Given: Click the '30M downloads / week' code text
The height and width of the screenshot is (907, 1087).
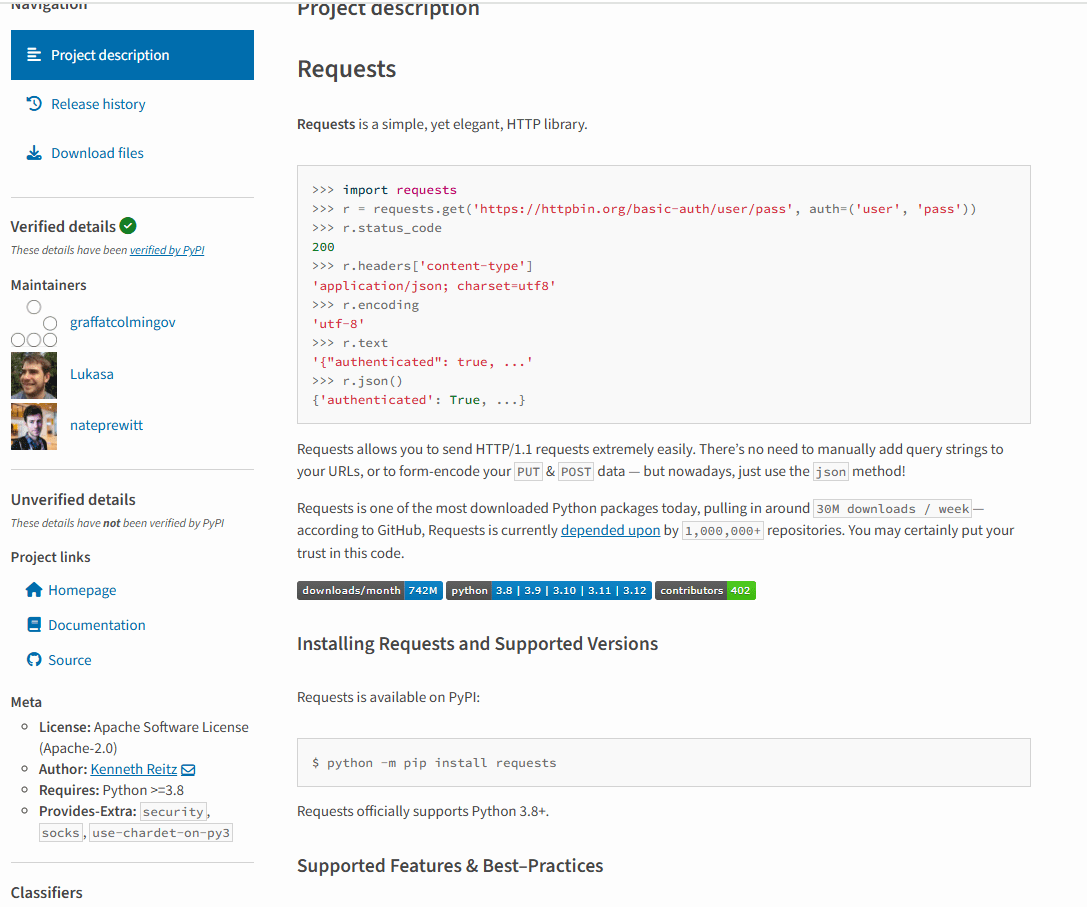Looking at the screenshot, I should [892, 509].
